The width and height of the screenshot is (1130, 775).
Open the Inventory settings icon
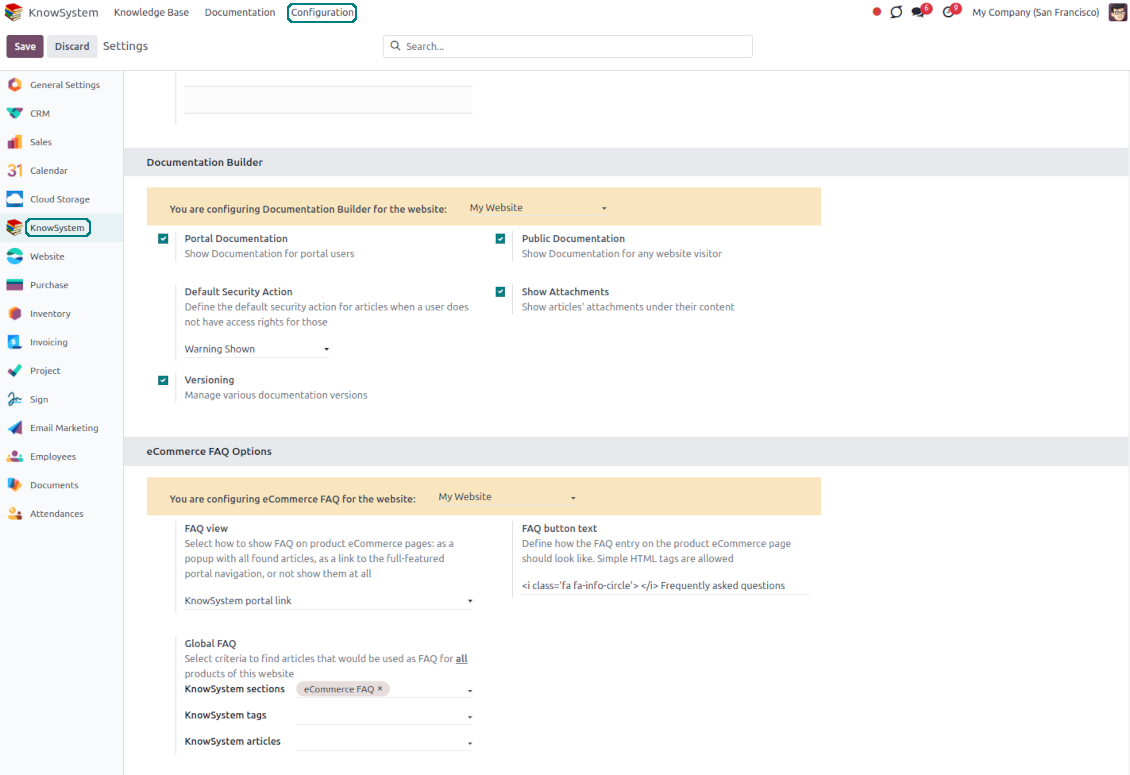pyautogui.click(x=15, y=313)
